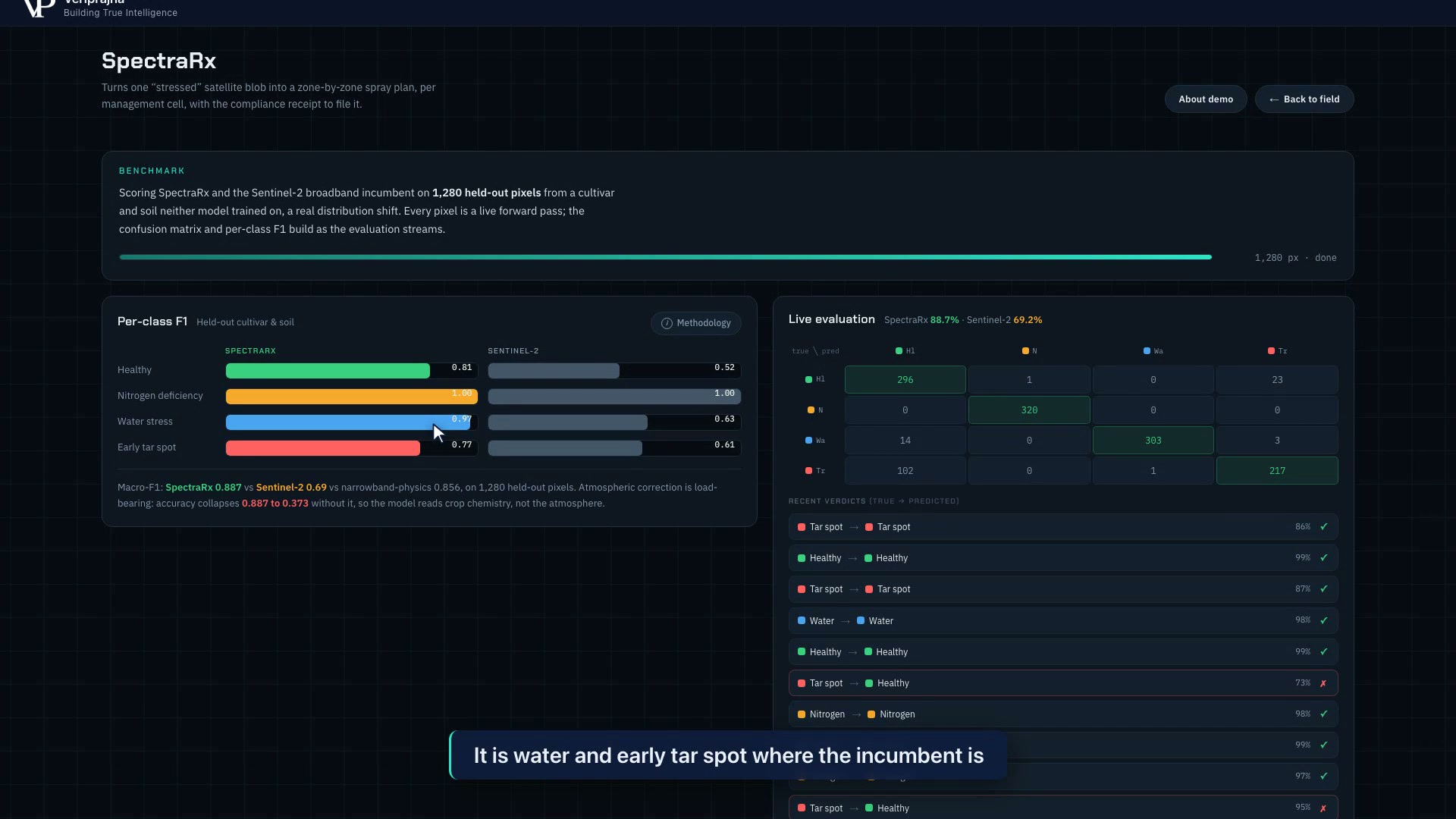Viewport: 1456px width, 819px height.
Task: Select confusion matrix cell showing 296
Action: click(905, 380)
